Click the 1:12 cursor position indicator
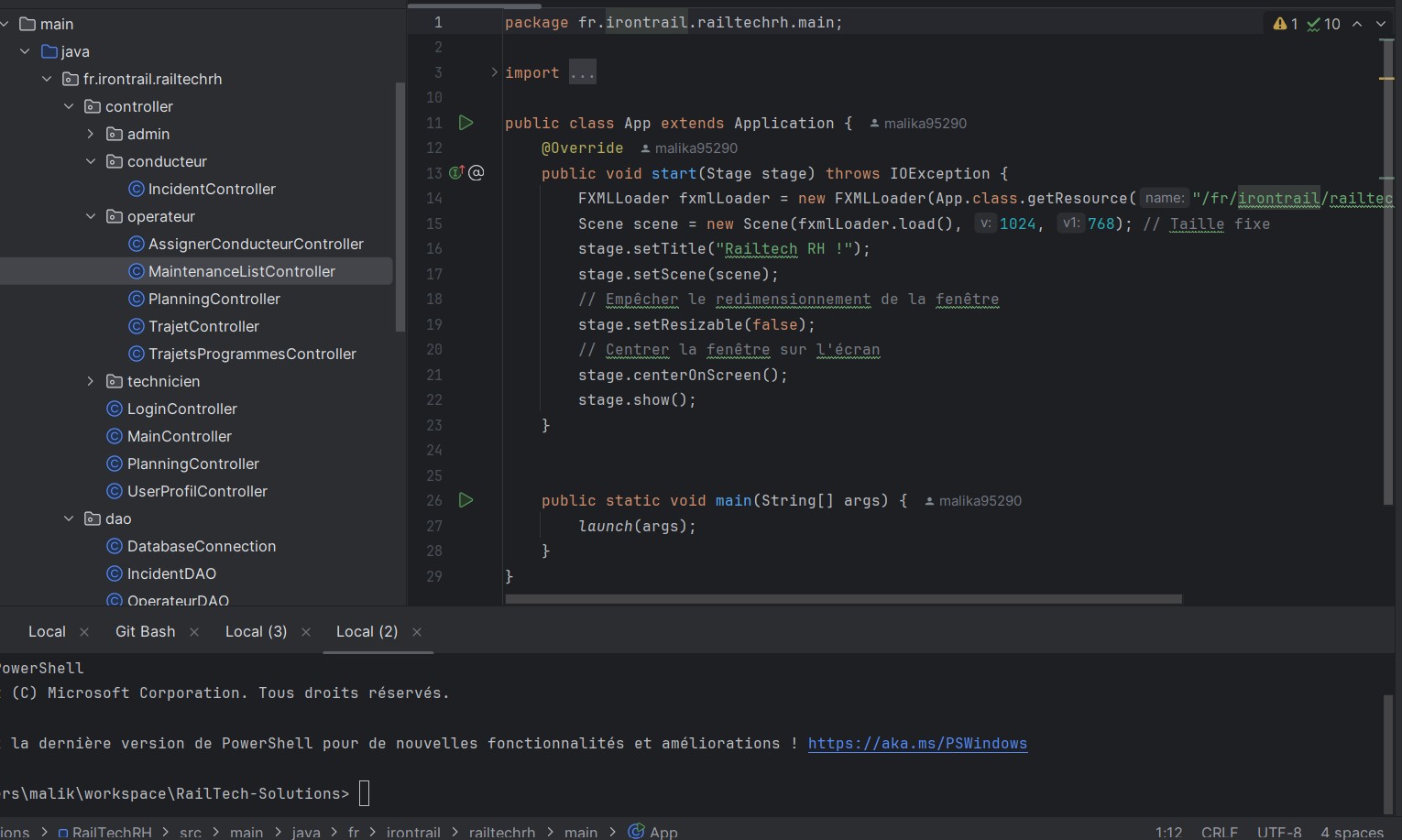Viewport: 1402px width, 840px height. click(x=1168, y=832)
